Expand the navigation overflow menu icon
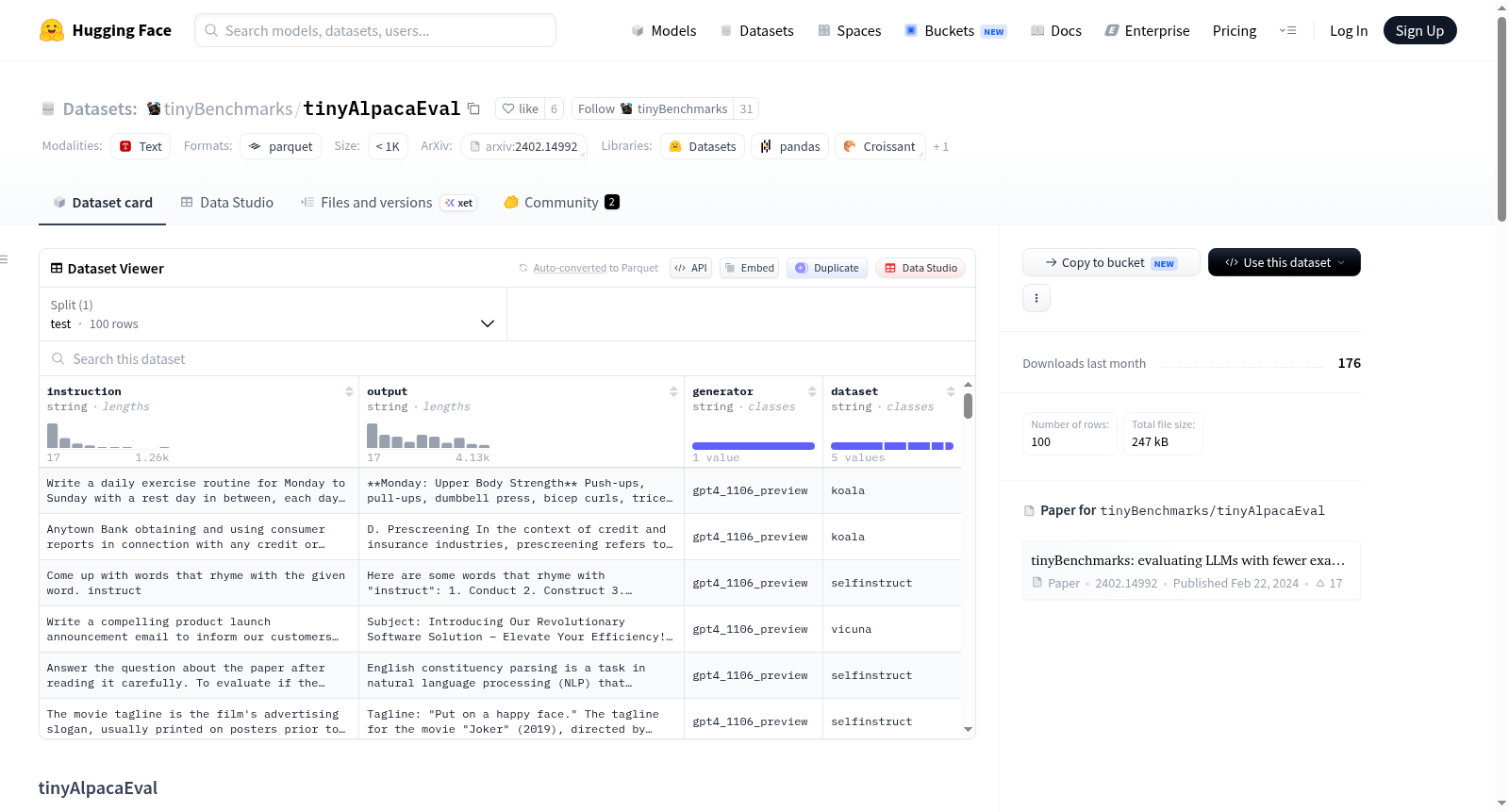 1287,30
